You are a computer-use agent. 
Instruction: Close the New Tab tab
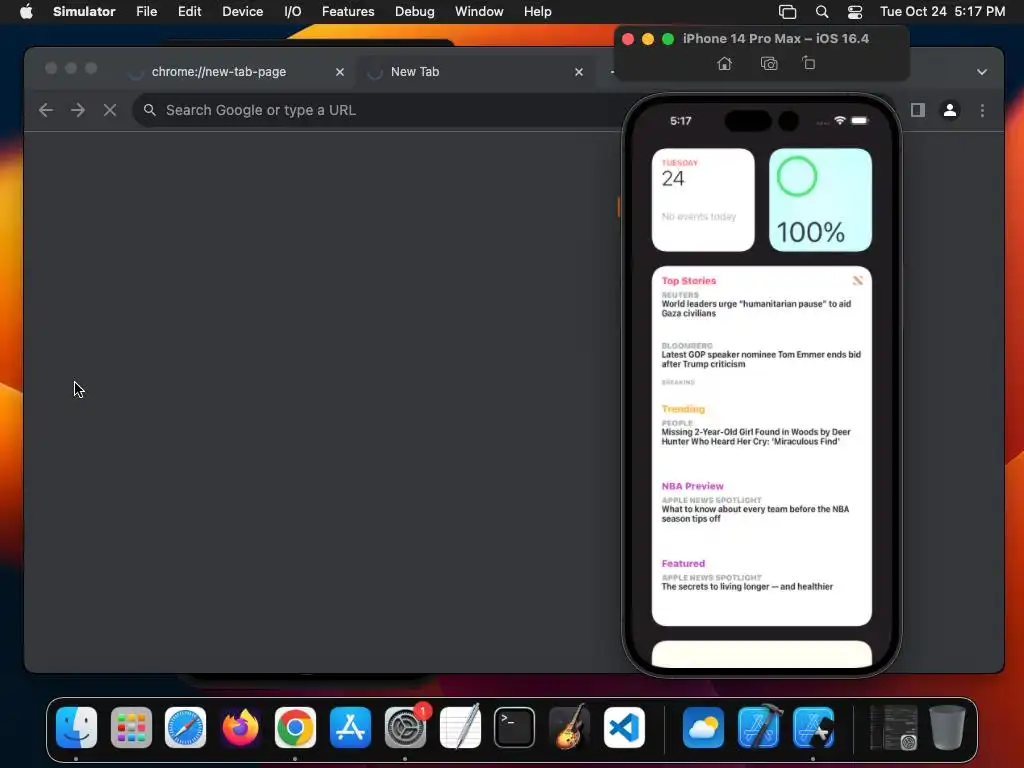579,72
